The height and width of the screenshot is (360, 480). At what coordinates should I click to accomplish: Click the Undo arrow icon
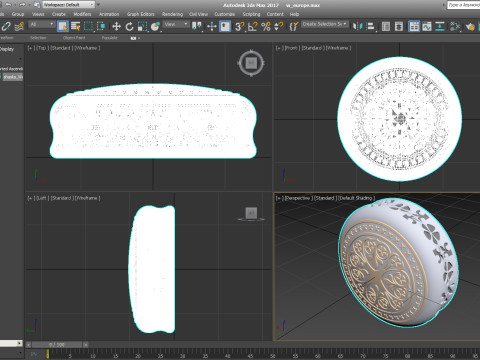click(x=8, y=5)
